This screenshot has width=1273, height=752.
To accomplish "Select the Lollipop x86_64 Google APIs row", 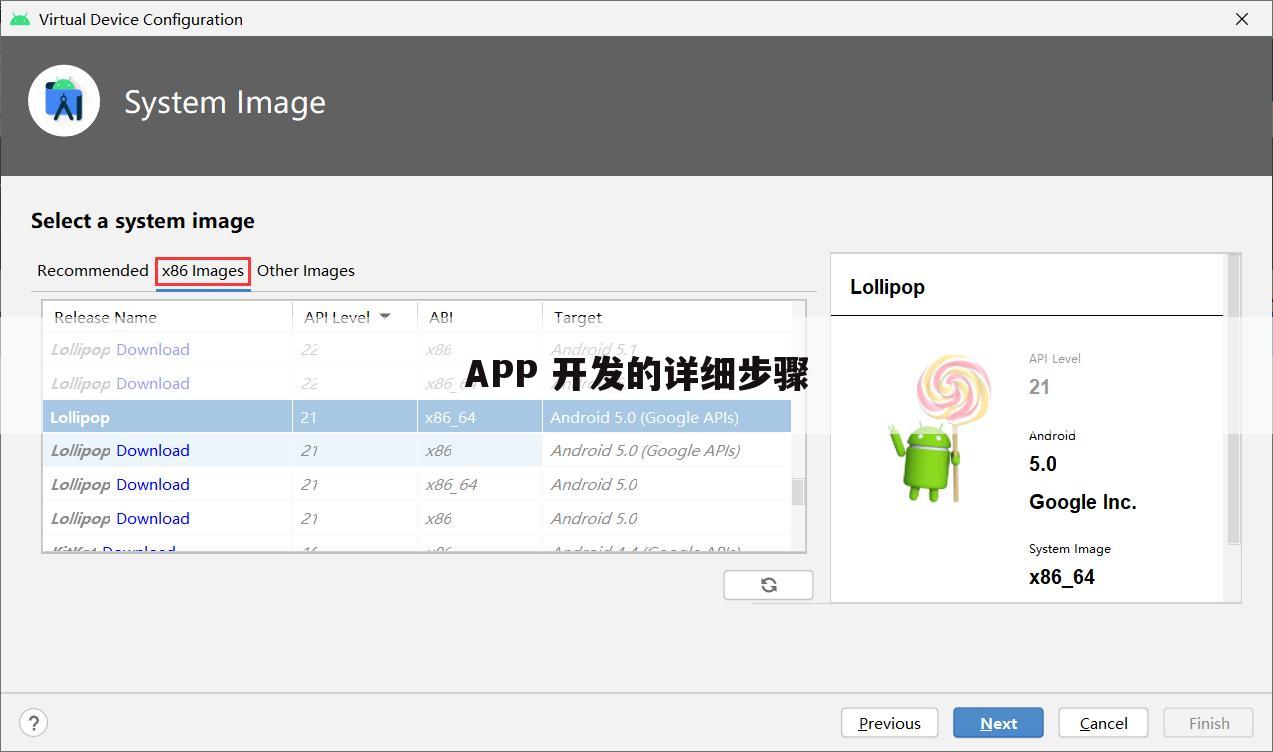I will click(417, 417).
